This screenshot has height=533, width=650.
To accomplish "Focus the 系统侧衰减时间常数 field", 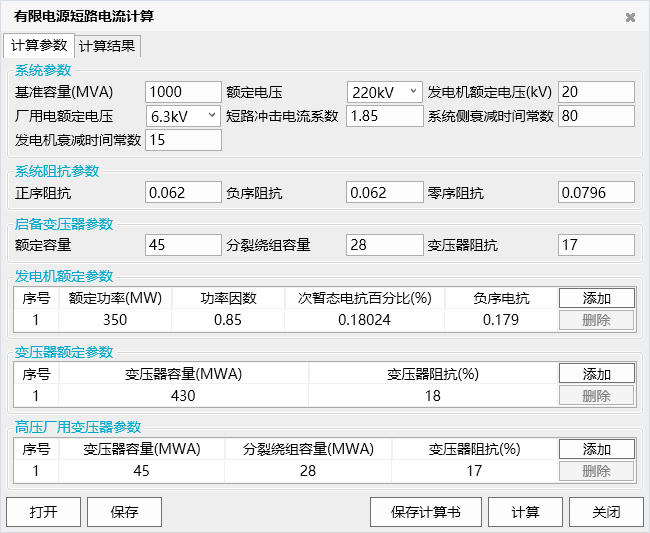I will click(x=596, y=116).
